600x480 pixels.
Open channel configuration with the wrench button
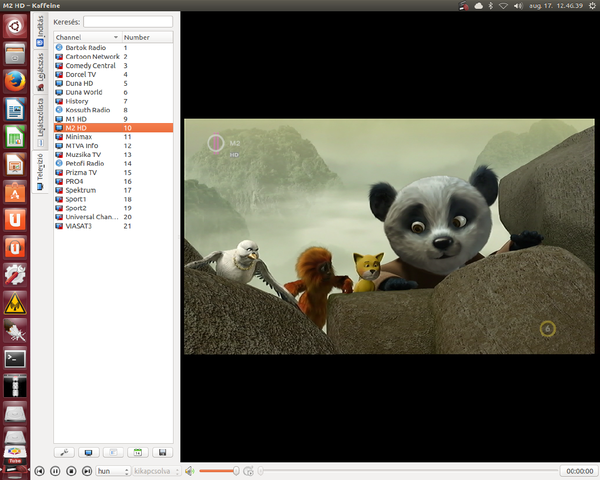click(x=64, y=452)
